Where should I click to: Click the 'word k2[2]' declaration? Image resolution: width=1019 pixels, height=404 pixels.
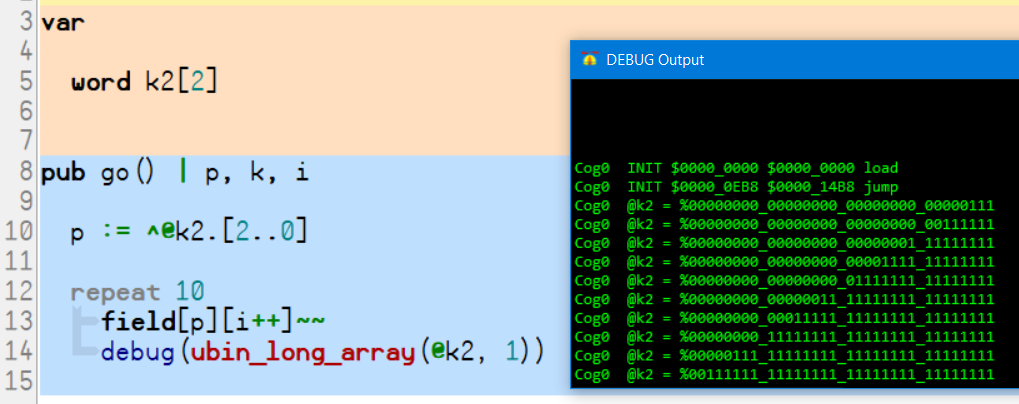point(144,82)
